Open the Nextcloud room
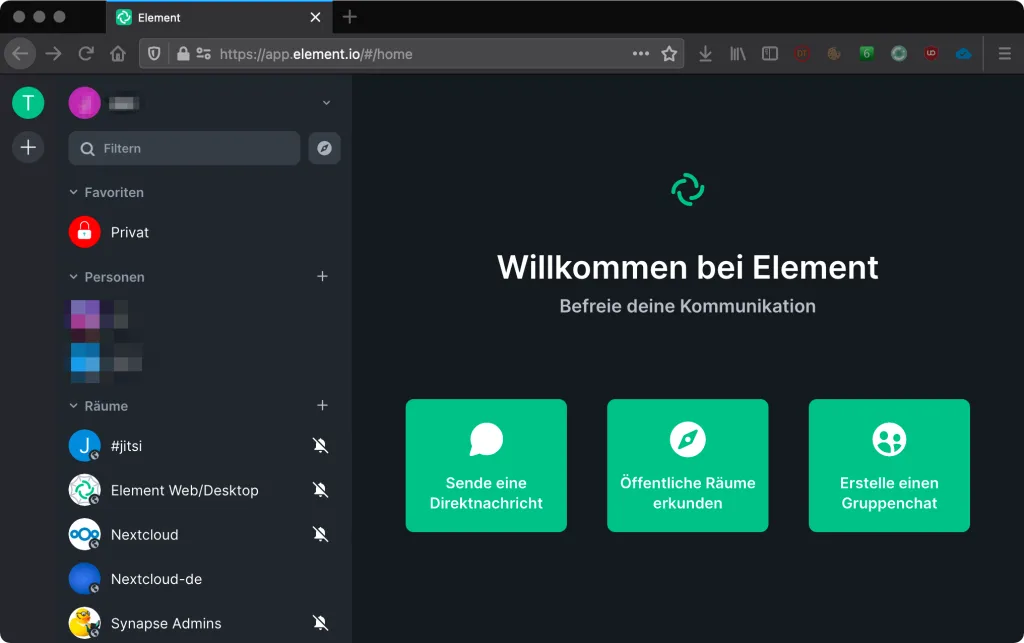1024x643 pixels. pos(202,535)
